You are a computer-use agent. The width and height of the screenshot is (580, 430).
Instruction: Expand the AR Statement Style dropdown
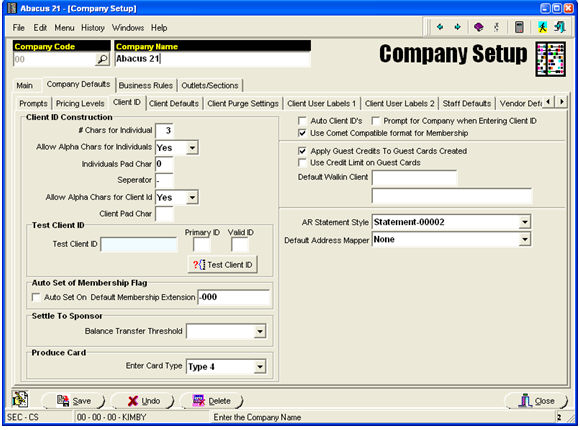coord(525,222)
